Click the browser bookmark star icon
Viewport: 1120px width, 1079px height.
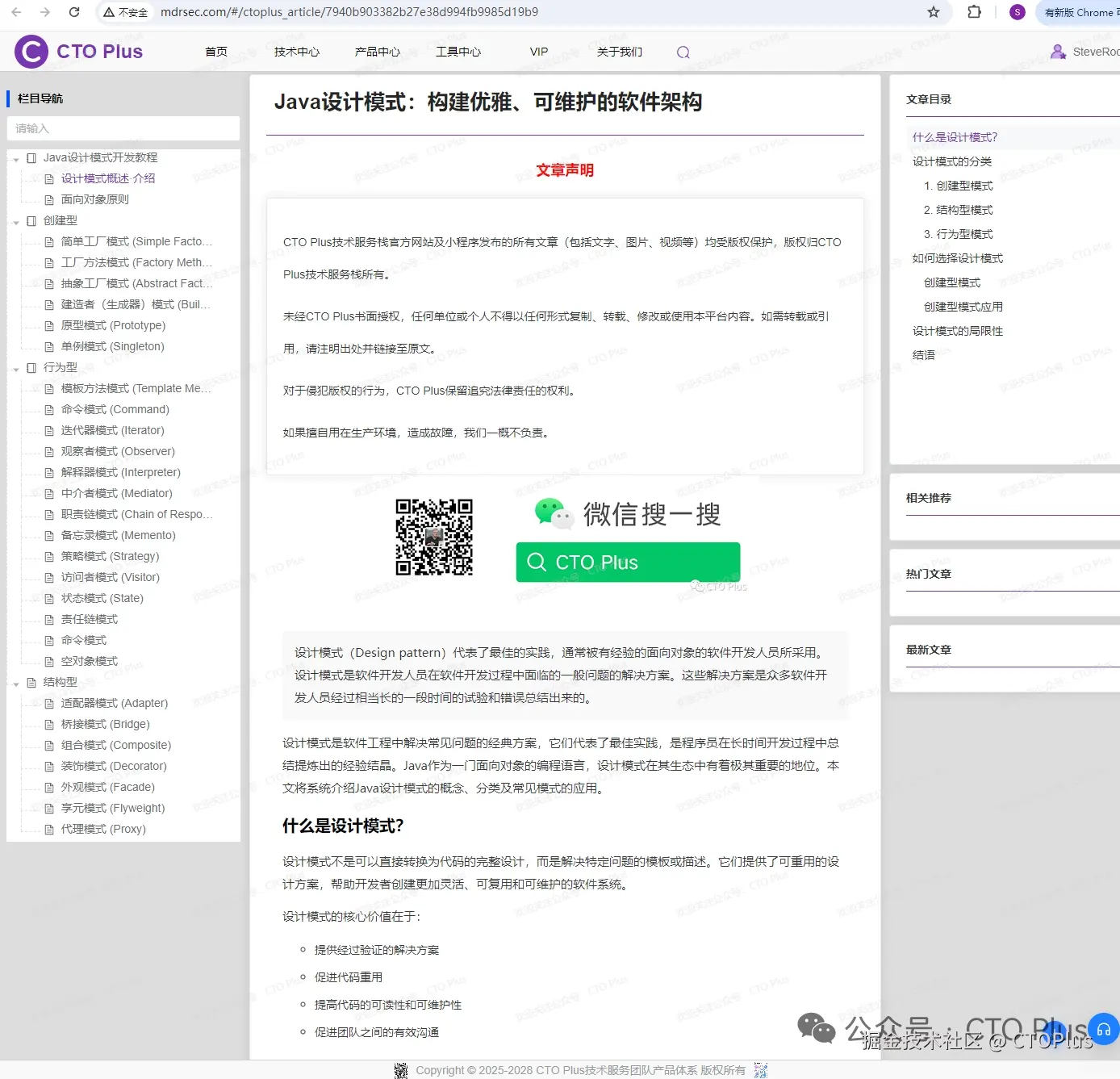point(934,12)
